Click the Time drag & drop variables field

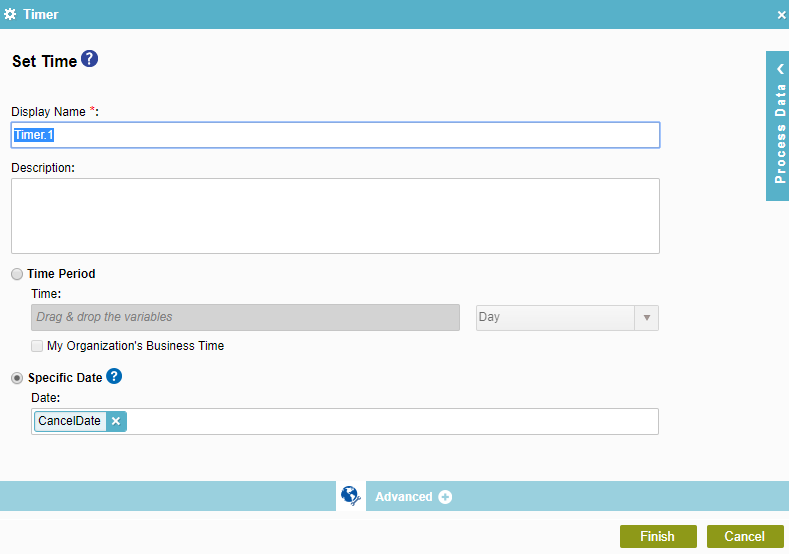click(245, 317)
